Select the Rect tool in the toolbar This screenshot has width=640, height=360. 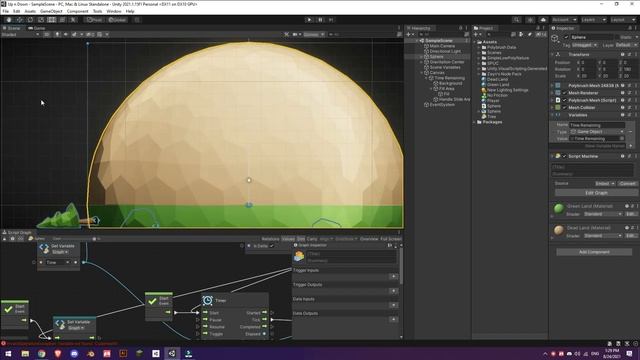click(51, 20)
